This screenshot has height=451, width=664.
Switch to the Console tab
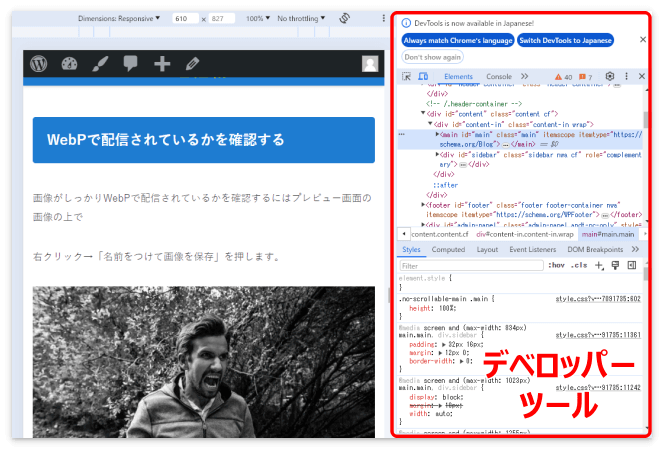[499, 77]
